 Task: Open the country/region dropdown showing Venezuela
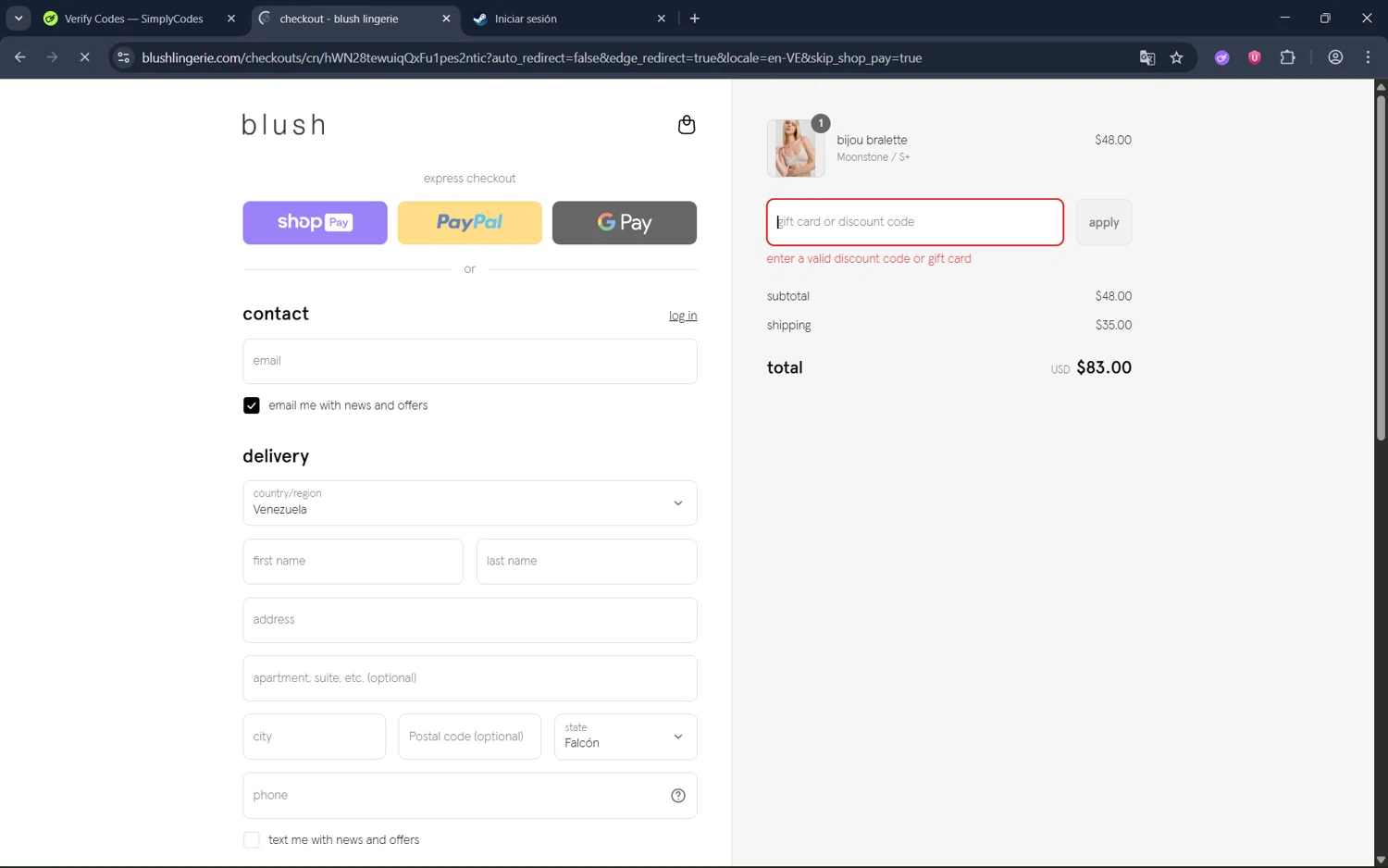tap(469, 502)
